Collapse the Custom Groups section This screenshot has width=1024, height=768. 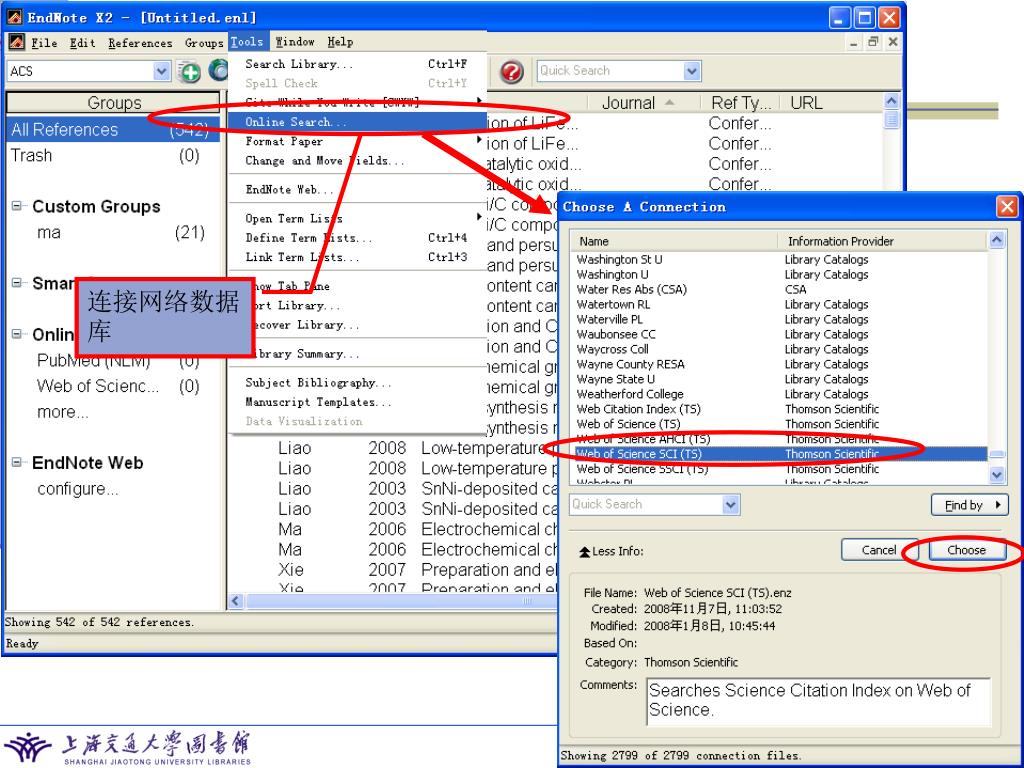click(x=17, y=206)
